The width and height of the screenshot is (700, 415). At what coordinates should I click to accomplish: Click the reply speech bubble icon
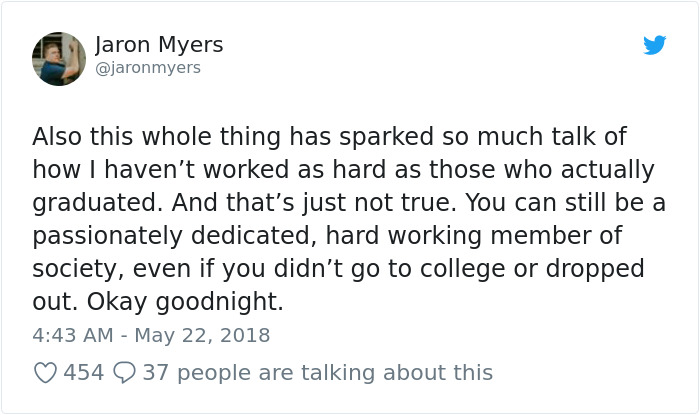click(x=124, y=373)
